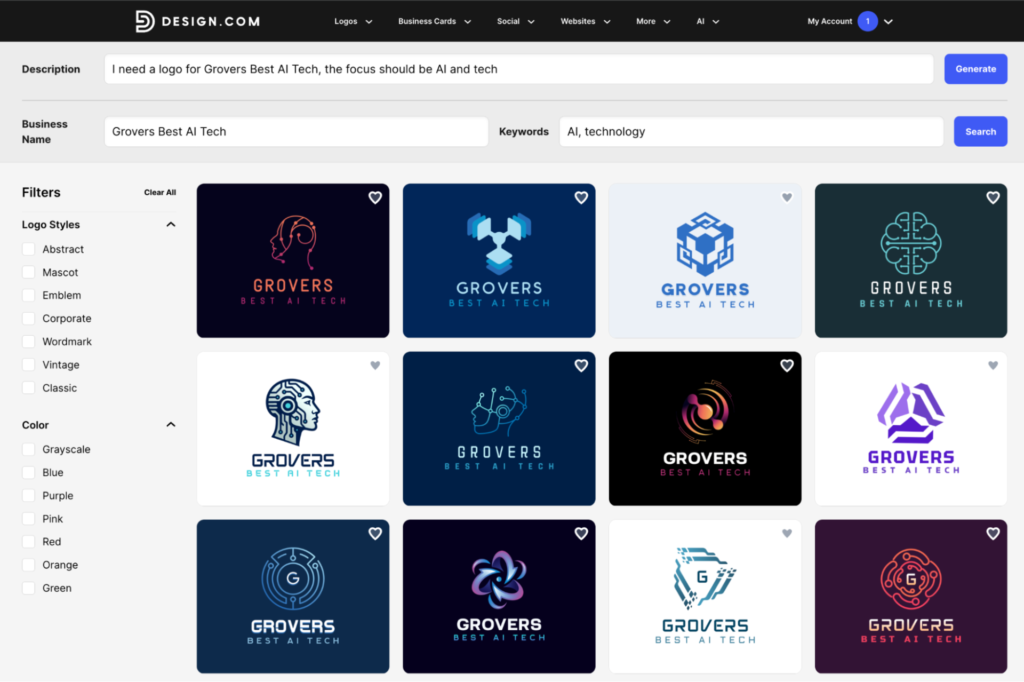Screen dimensions: 1024x682
Task: Favorite the teal circuit-brain logo design
Action: (993, 198)
